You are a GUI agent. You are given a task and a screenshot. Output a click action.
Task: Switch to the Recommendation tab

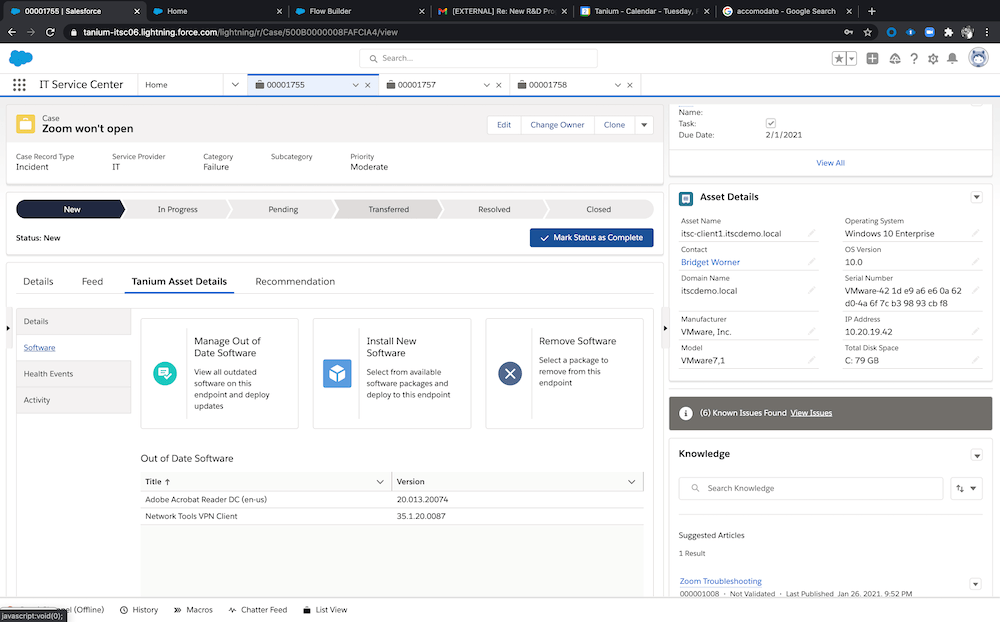(295, 282)
